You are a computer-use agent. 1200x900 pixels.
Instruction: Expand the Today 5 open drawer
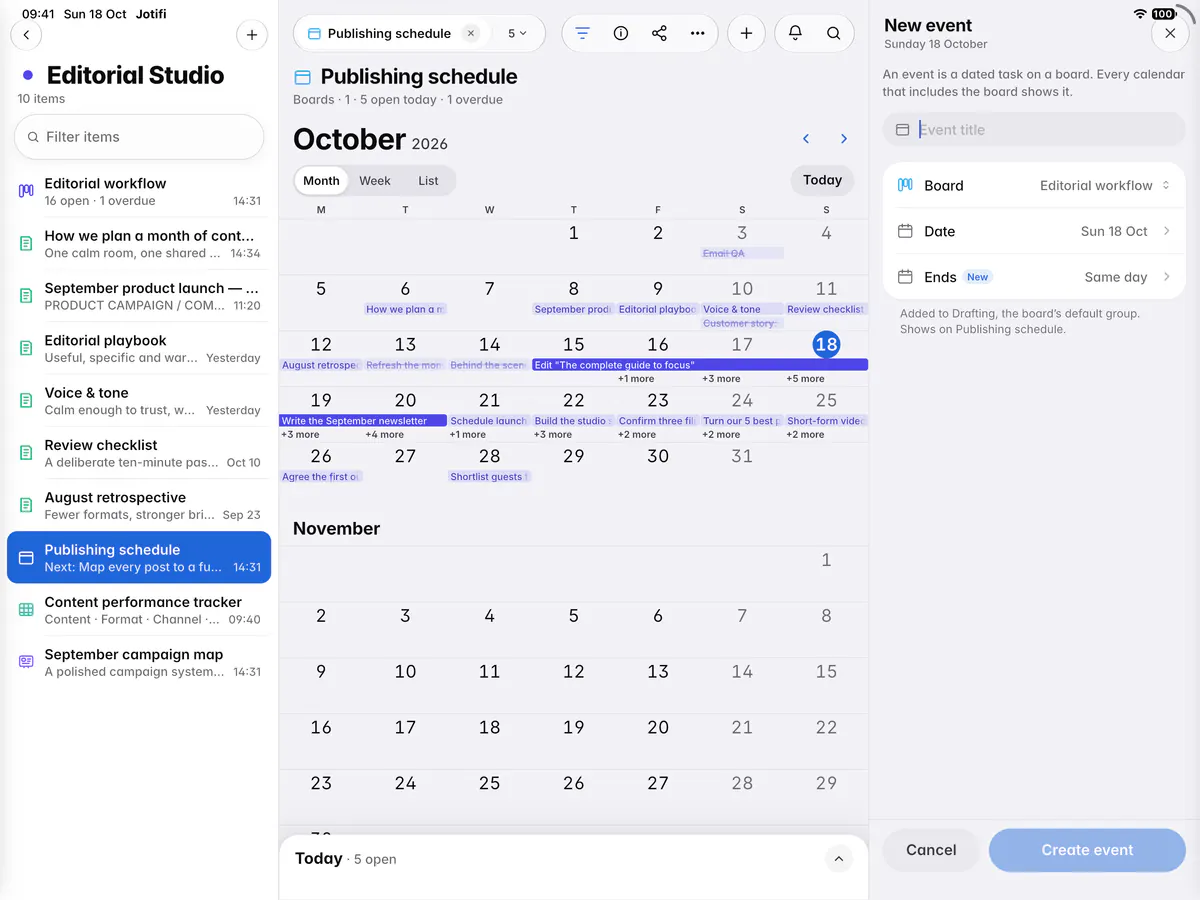click(x=838, y=859)
